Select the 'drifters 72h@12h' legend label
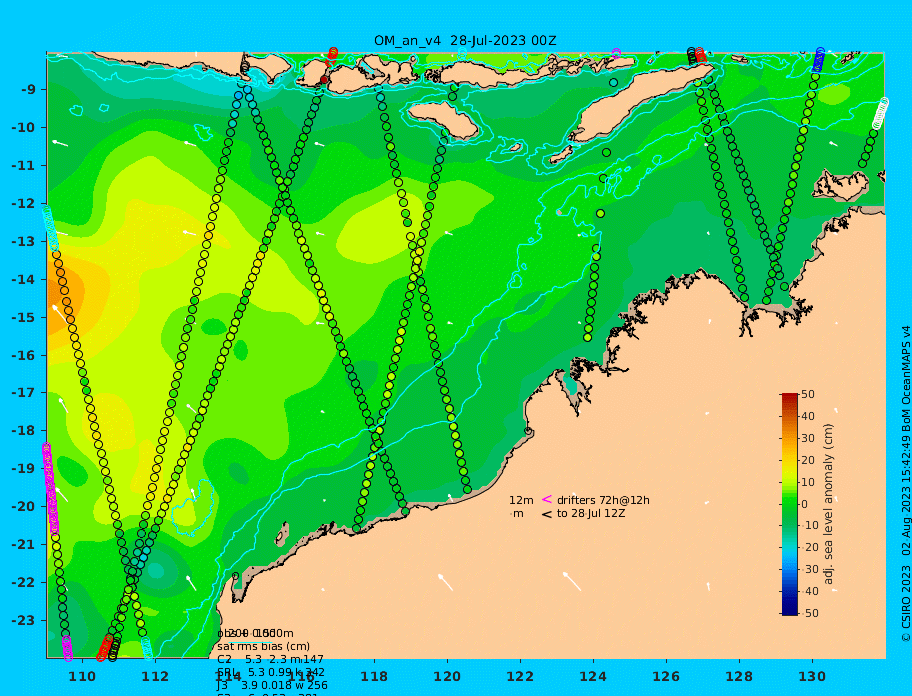The width and height of the screenshot is (912, 696). 603,500
